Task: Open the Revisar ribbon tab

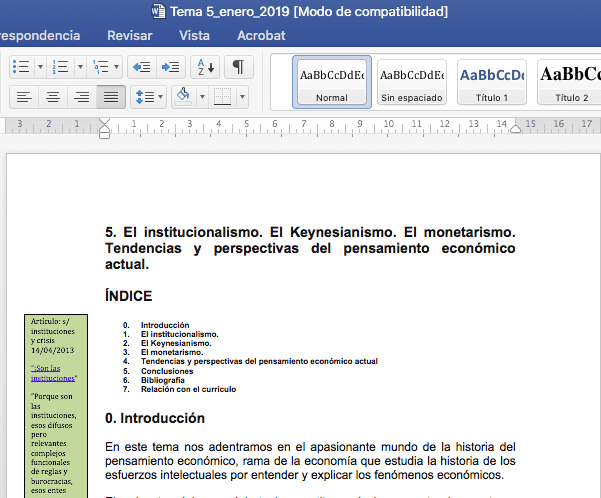Action: click(x=130, y=36)
